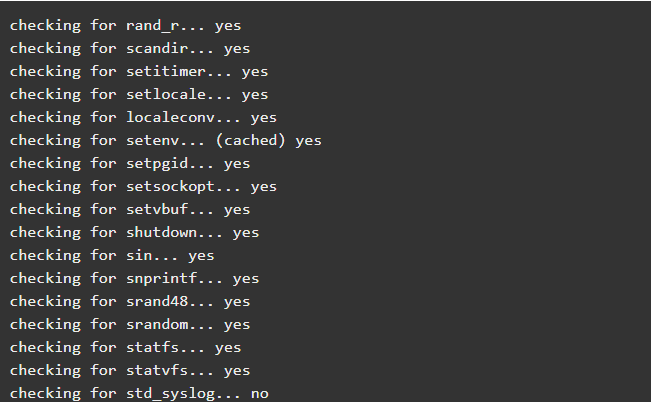This screenshot has height=402, width=651.
Task: Click the 'yes' result after setenv cached
Action: tap(308, 141)
